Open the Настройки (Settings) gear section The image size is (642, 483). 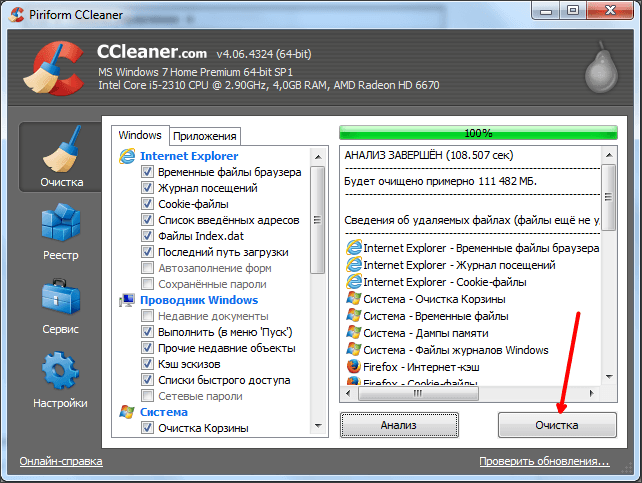click(61, 380)
